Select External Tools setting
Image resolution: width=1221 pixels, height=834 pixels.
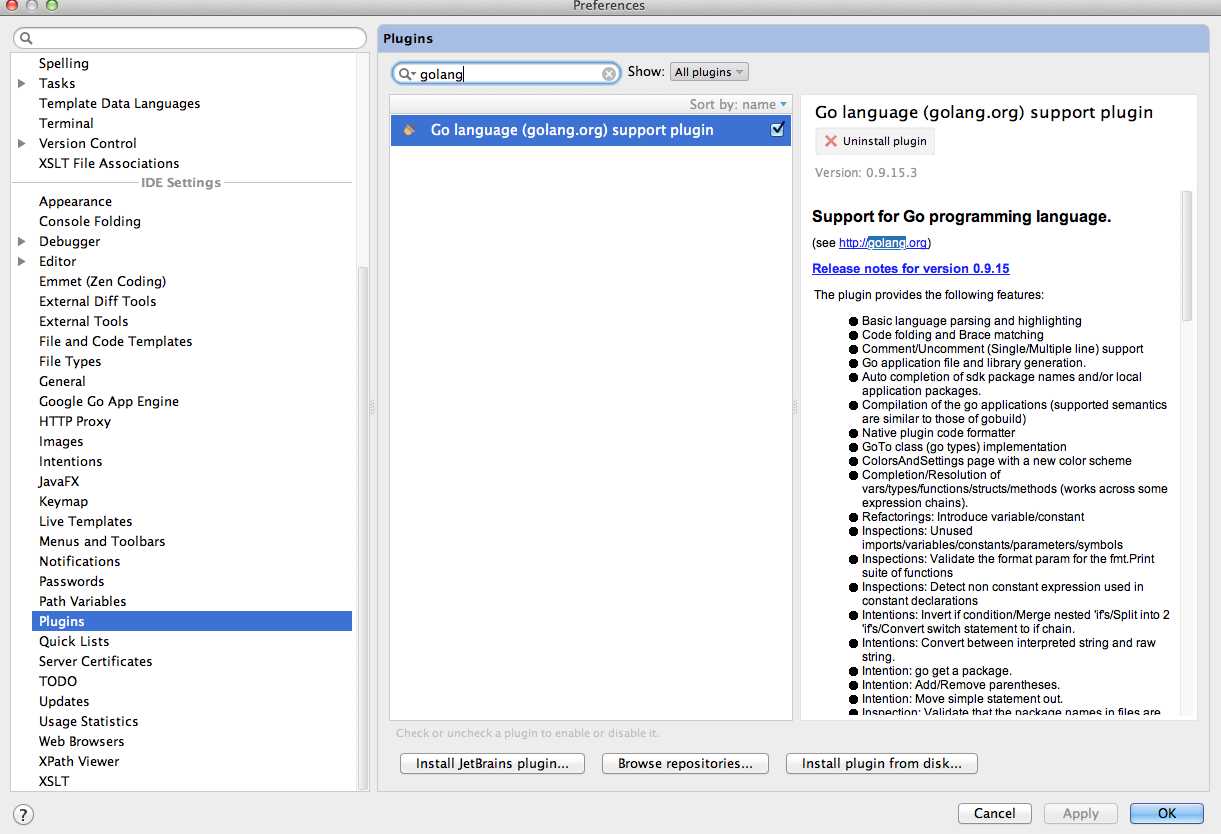84,322
